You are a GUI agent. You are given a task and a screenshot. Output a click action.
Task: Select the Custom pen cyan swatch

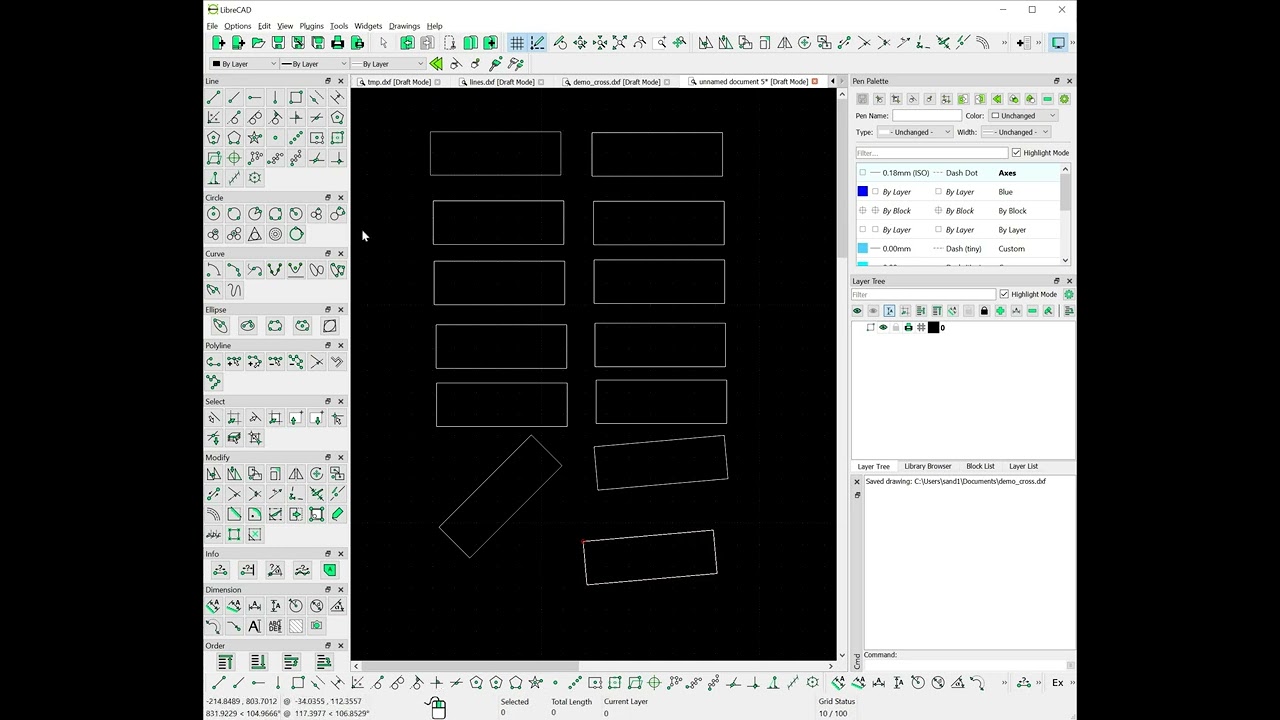click(863, 249)
